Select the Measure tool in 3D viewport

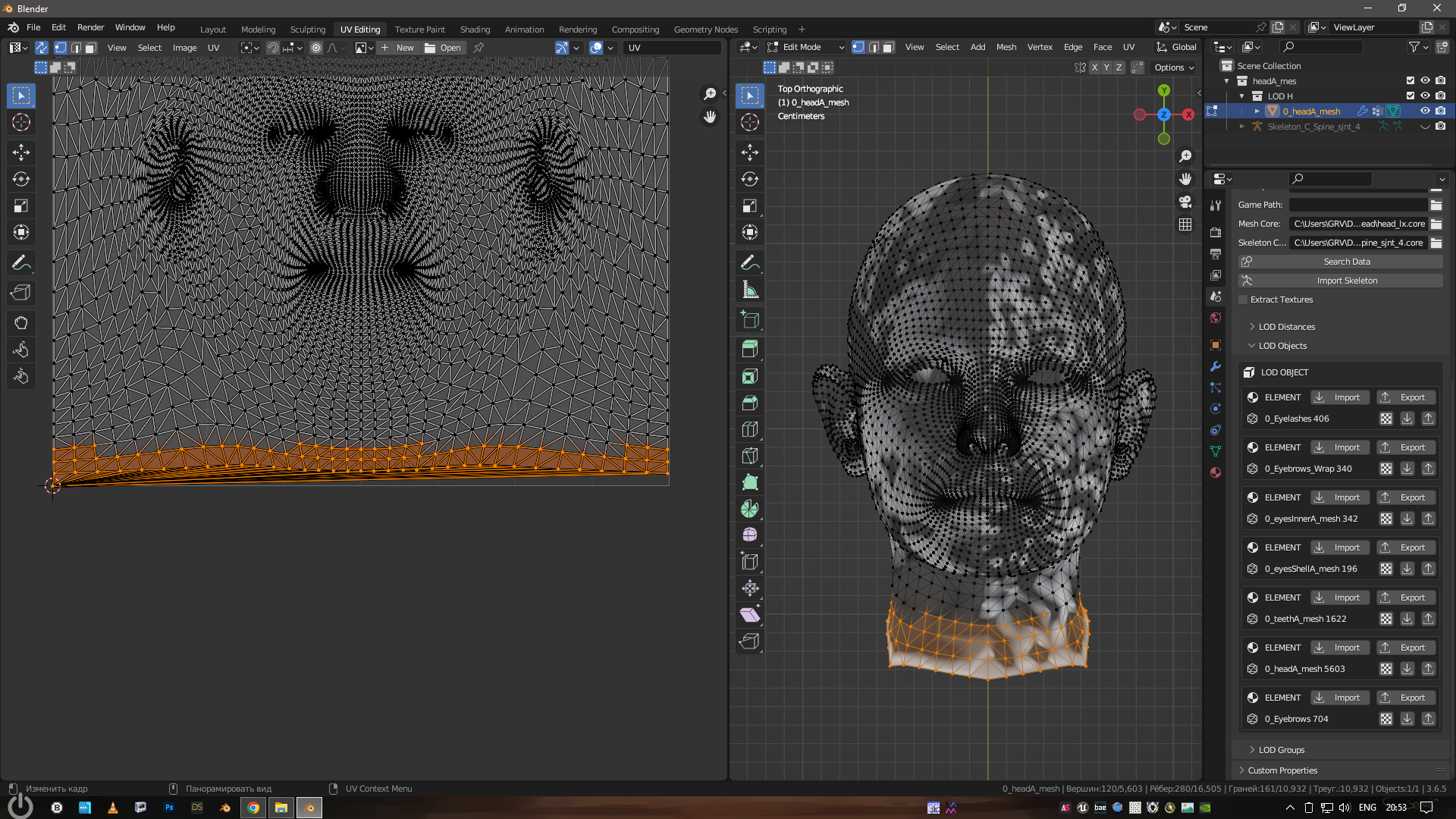click(750, 290)
